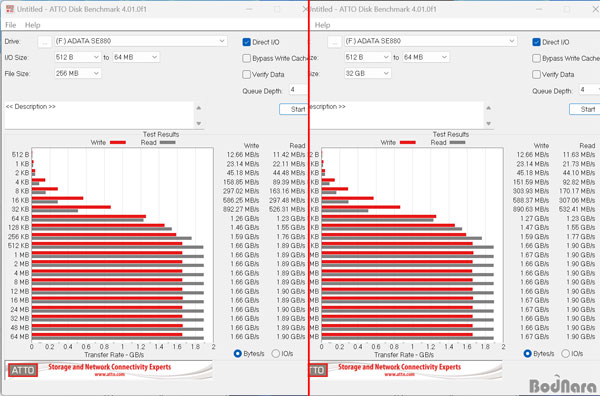Open the 512 B I/O size dropdown, right window

point(367,57)
